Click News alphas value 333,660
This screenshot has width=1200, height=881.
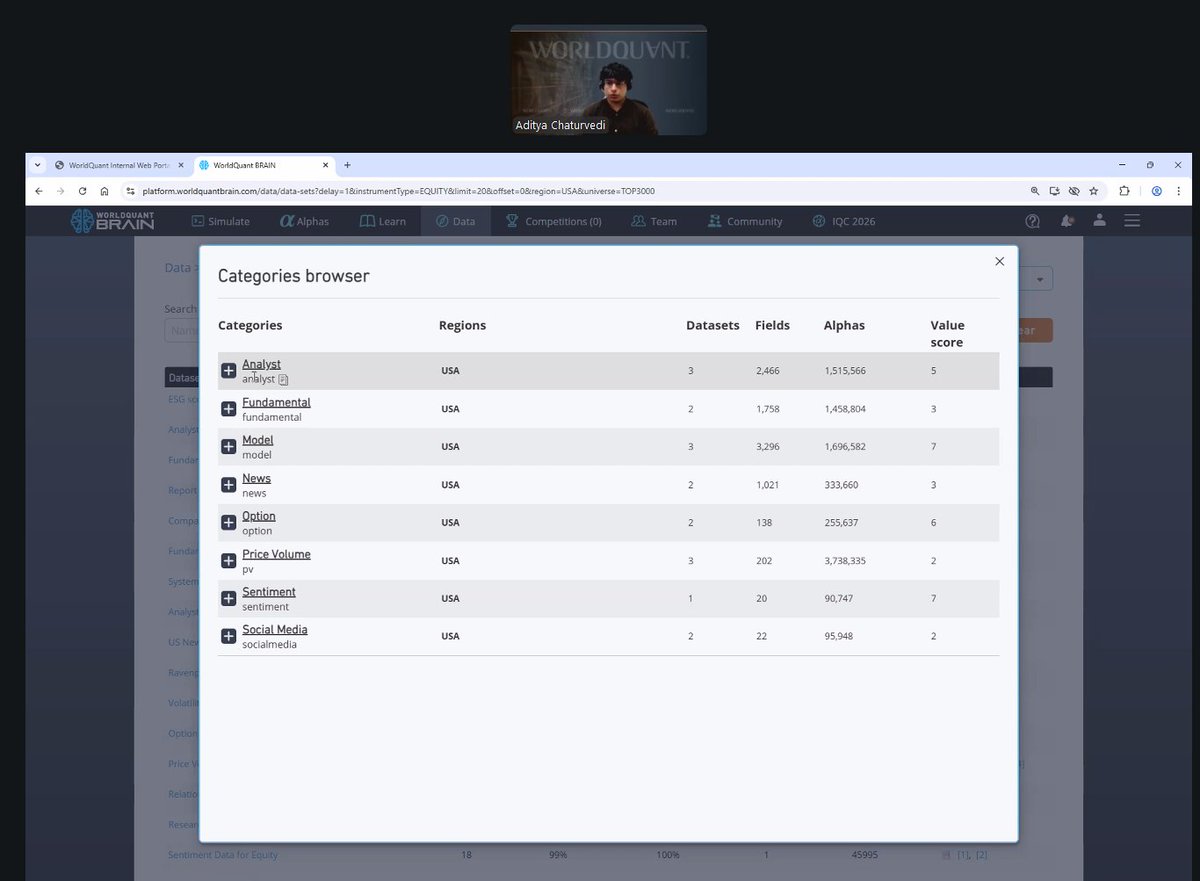click(841, 484)
